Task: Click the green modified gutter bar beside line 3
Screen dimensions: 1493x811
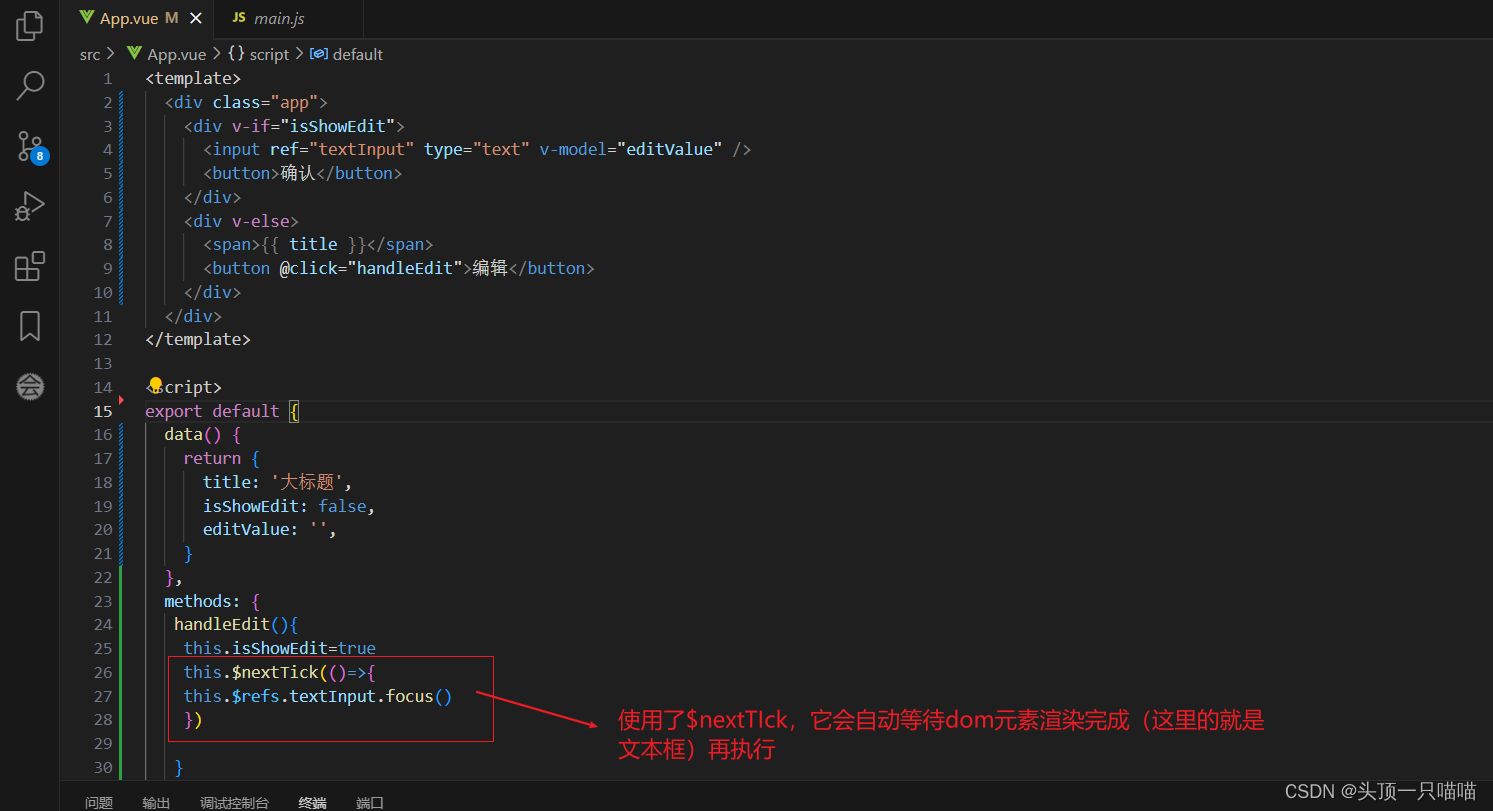Action: point(120,125)
